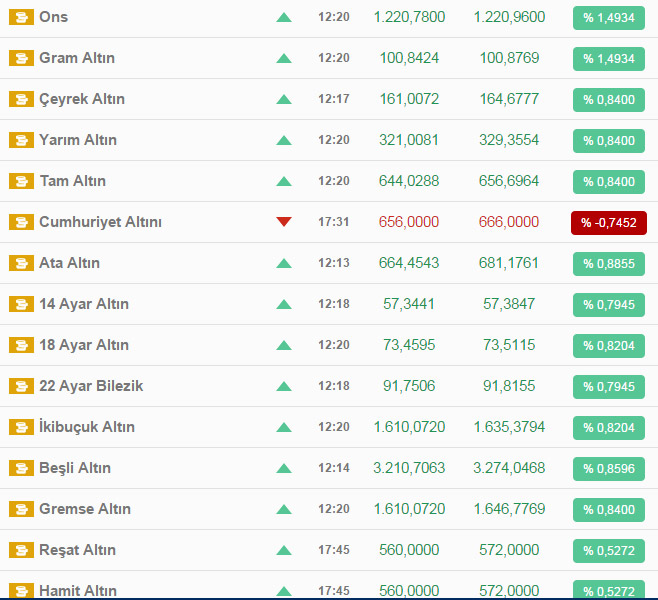This screenshot has width=658, height=600.
Task: Click the % 0,8855 badge for Ata Altın
Action: (608, 263)
